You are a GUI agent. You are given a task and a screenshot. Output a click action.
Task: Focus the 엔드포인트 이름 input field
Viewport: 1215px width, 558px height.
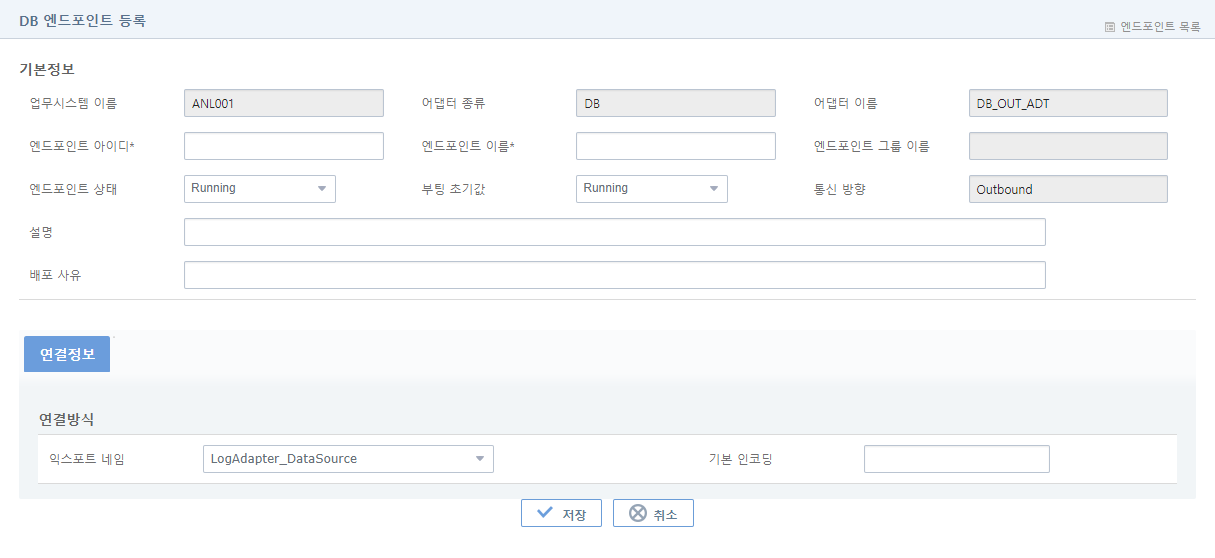pos(676,146)
